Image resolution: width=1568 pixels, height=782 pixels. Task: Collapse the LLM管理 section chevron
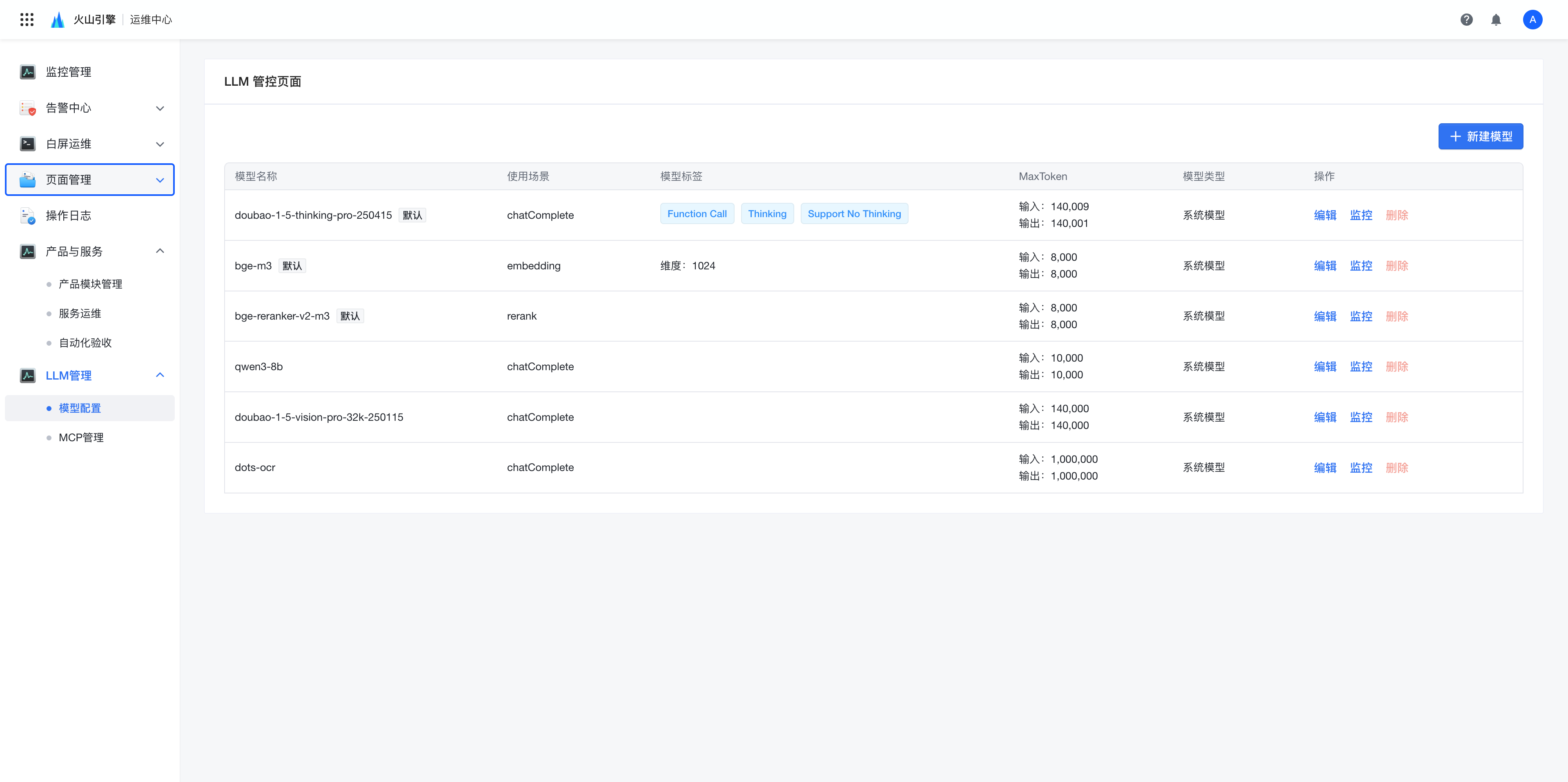pyautogui.click(x=160, y=375)
